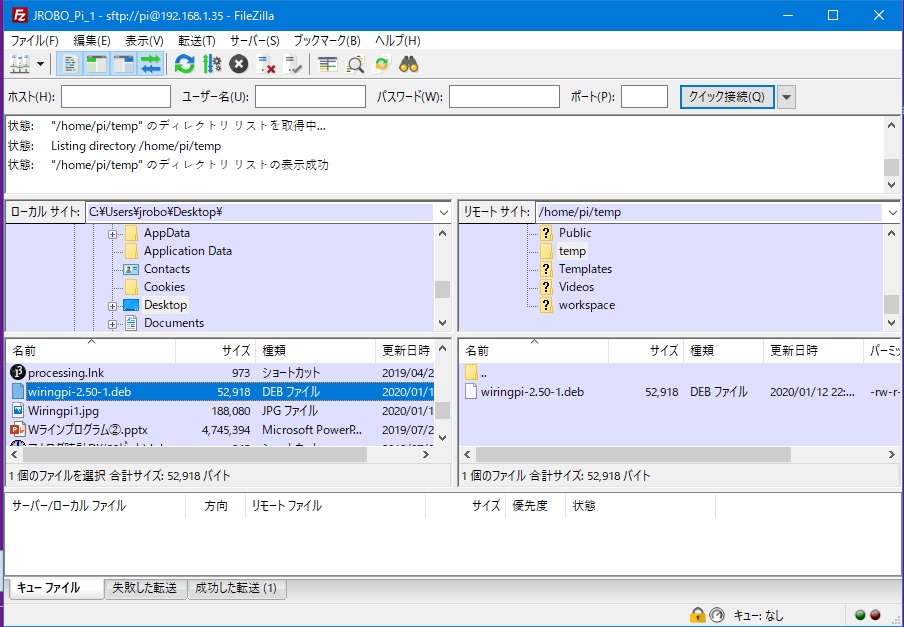Toggle the local directory tree view
Screen dimensions: 904x627
point(97,64)
